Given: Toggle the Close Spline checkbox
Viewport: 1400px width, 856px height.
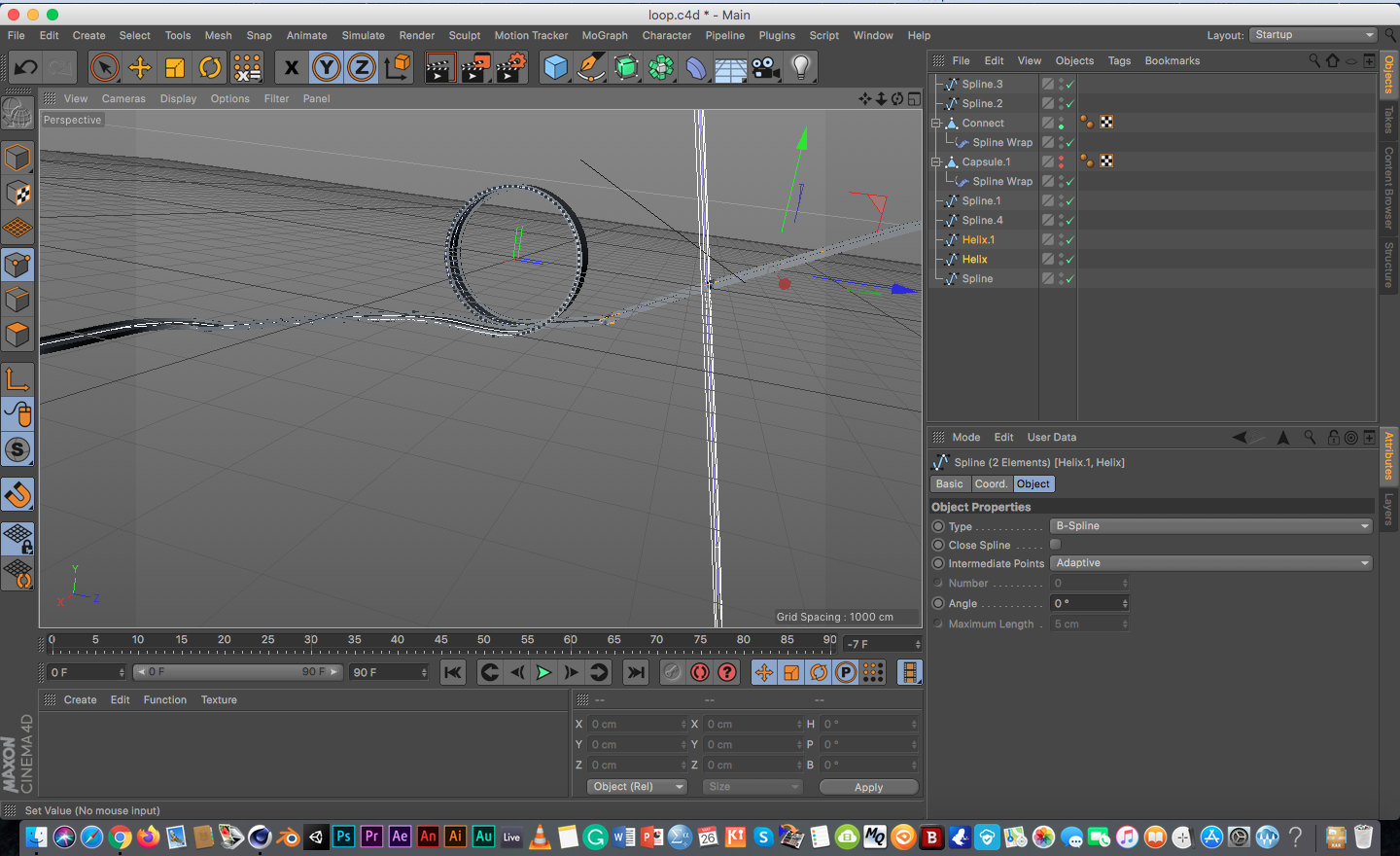Looking at the screenshot, I should click(1055, 545).
